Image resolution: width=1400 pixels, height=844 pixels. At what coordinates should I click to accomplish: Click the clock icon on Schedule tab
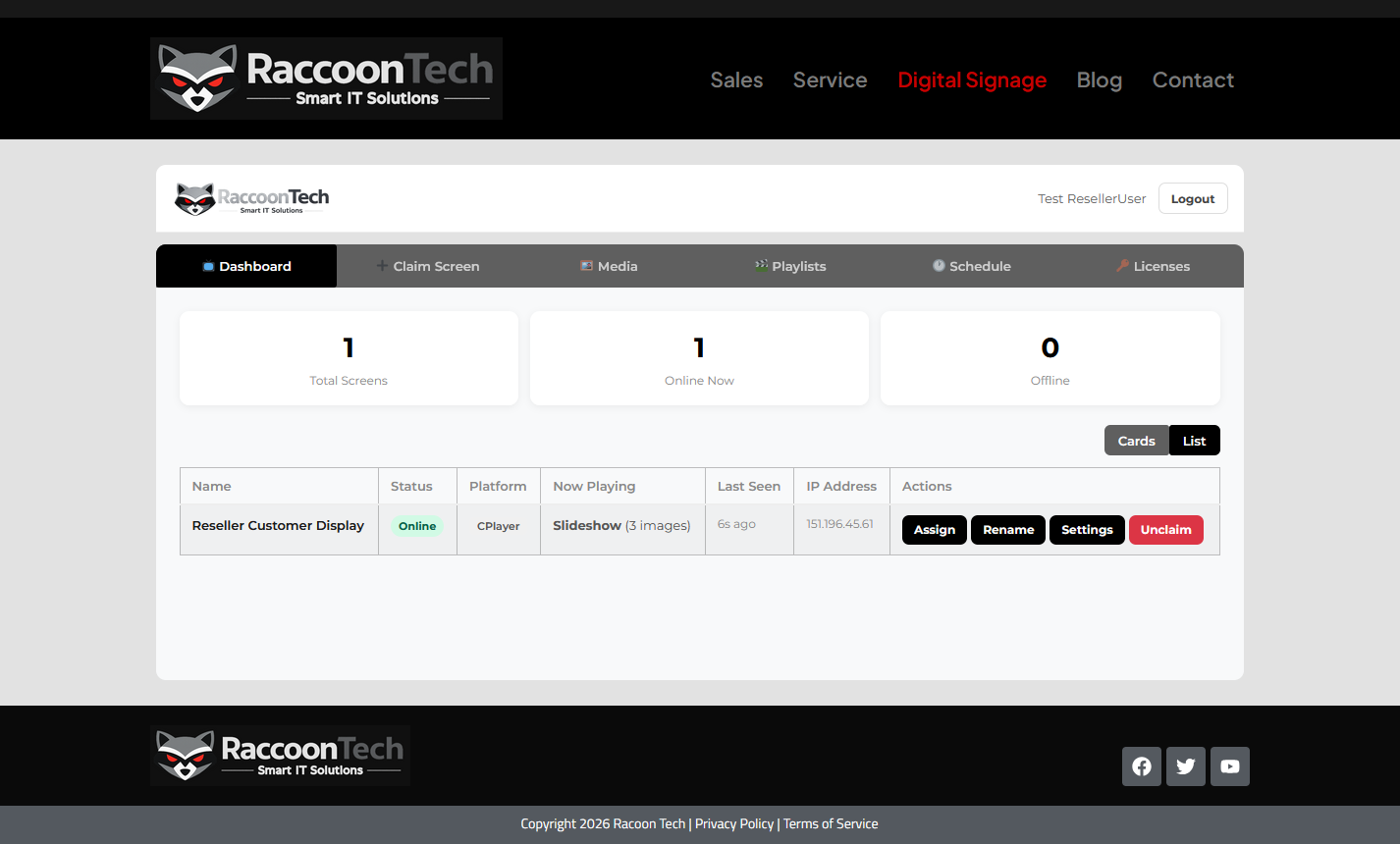940,265
